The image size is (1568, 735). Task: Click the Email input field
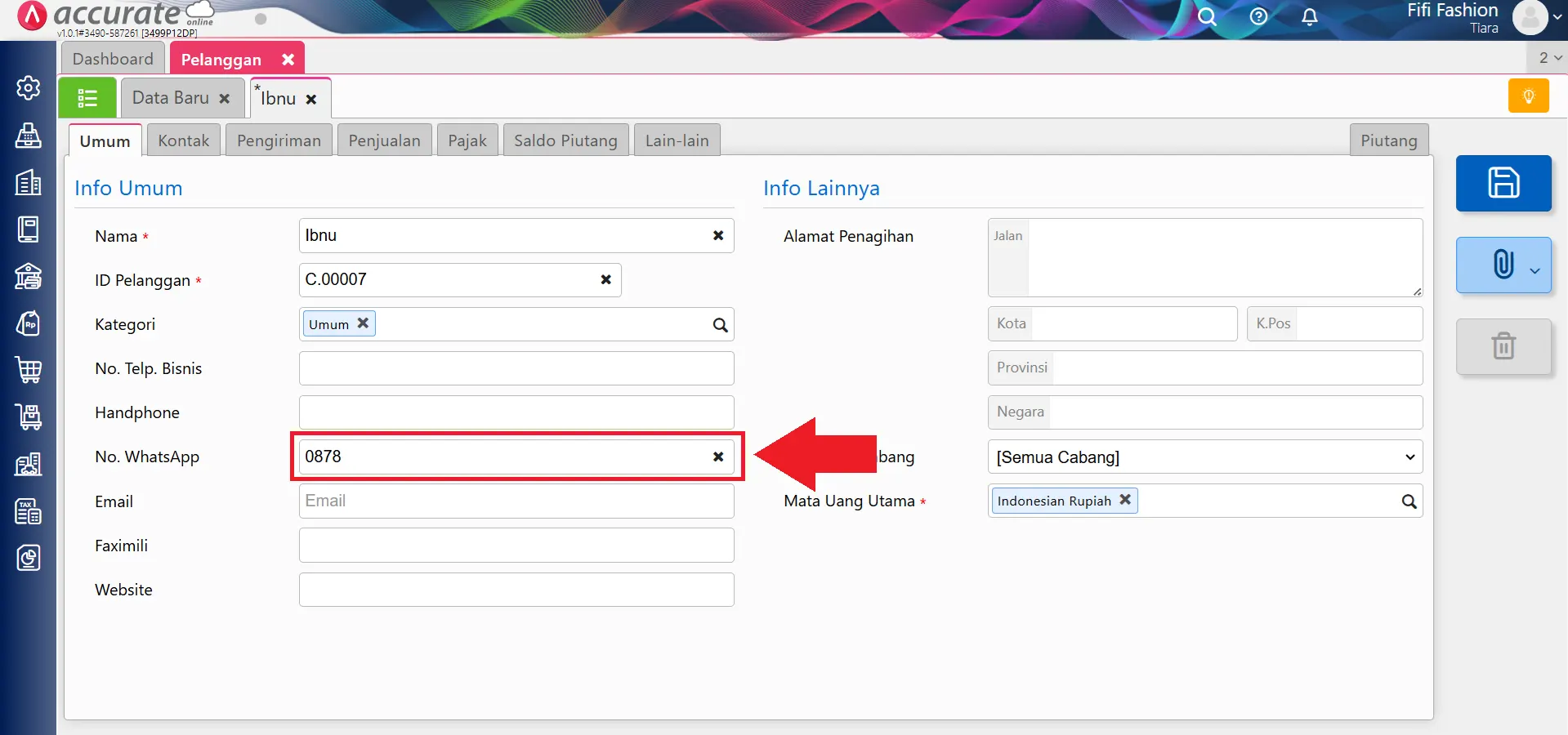coord(516,501)
